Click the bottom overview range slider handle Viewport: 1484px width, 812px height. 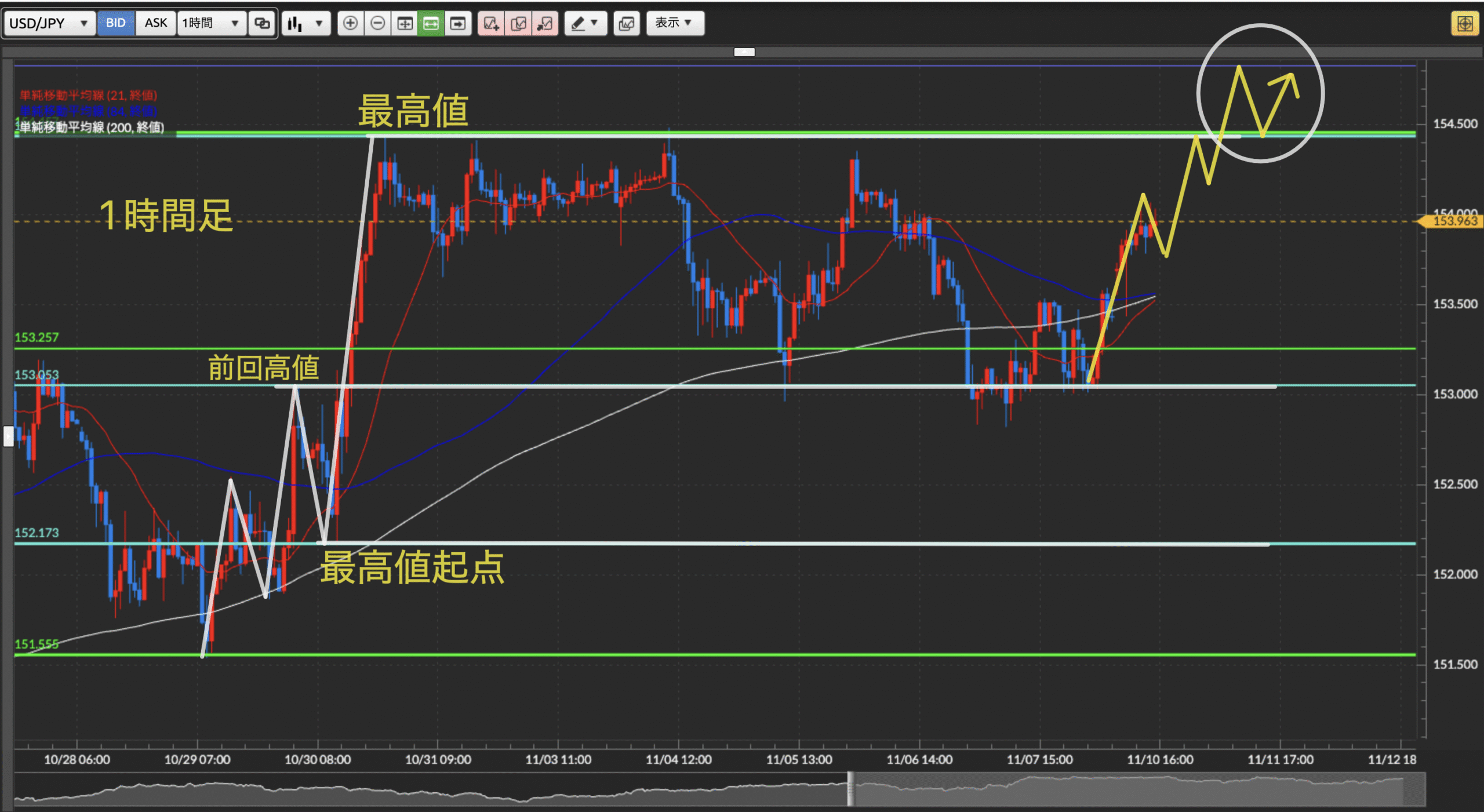[850, 789]
